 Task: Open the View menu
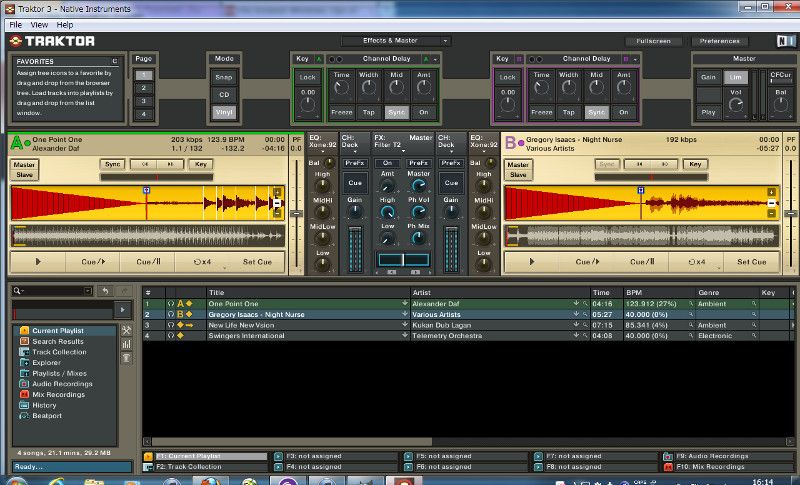[x=39, y=24]
